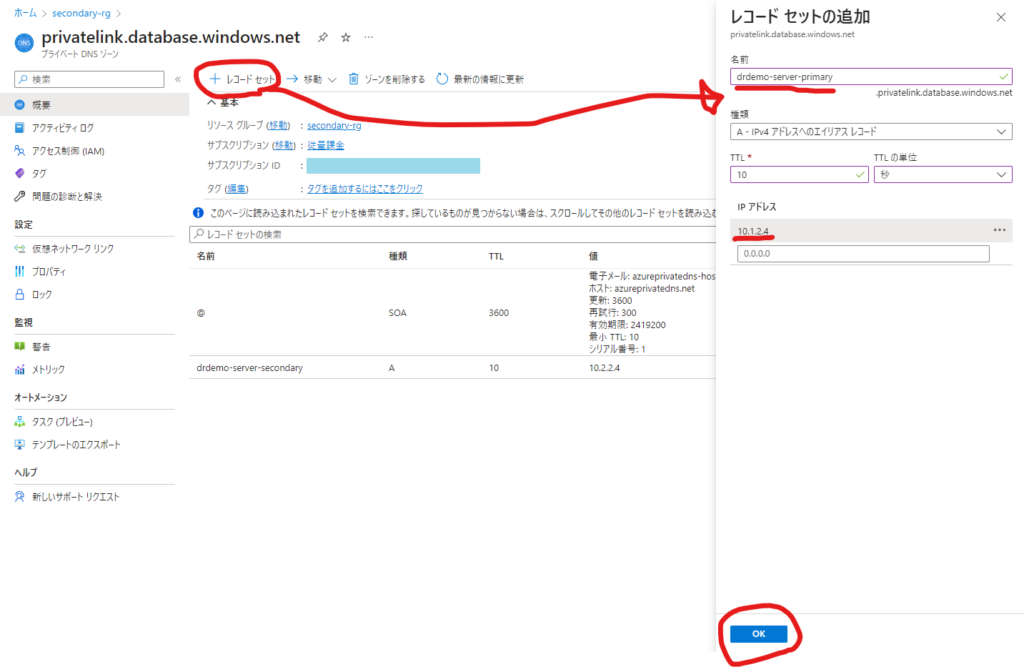Click the 名前 column header

206,256
